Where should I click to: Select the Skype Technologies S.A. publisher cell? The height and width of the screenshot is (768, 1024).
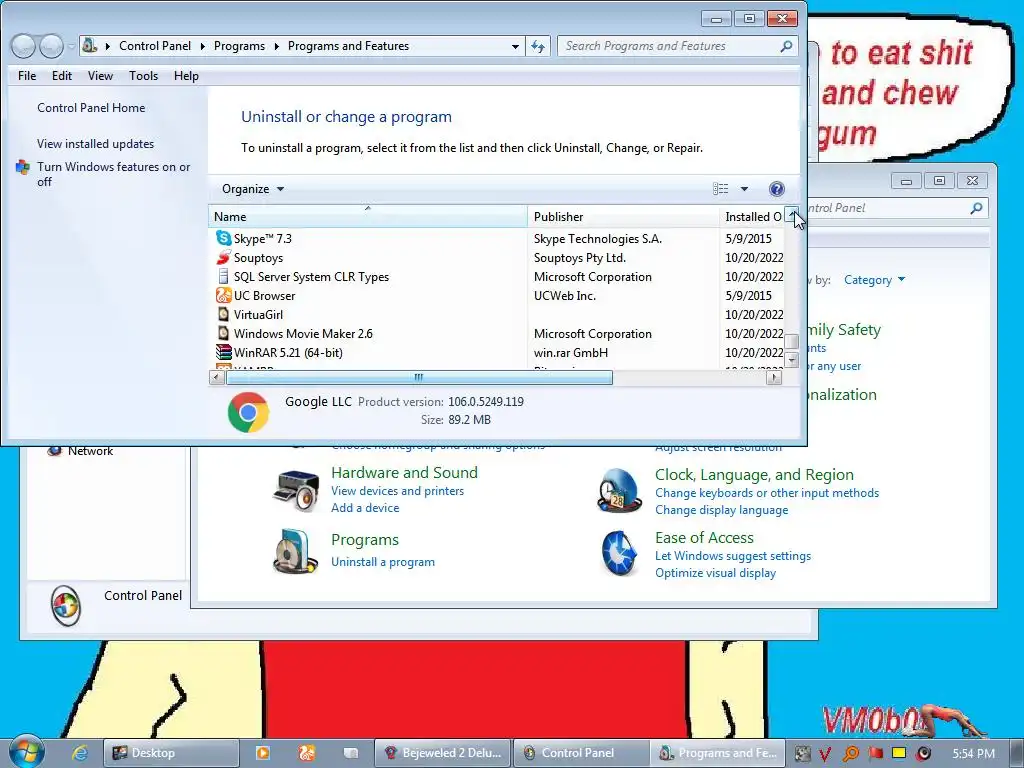pyautogui.click(x=598, y=238)
